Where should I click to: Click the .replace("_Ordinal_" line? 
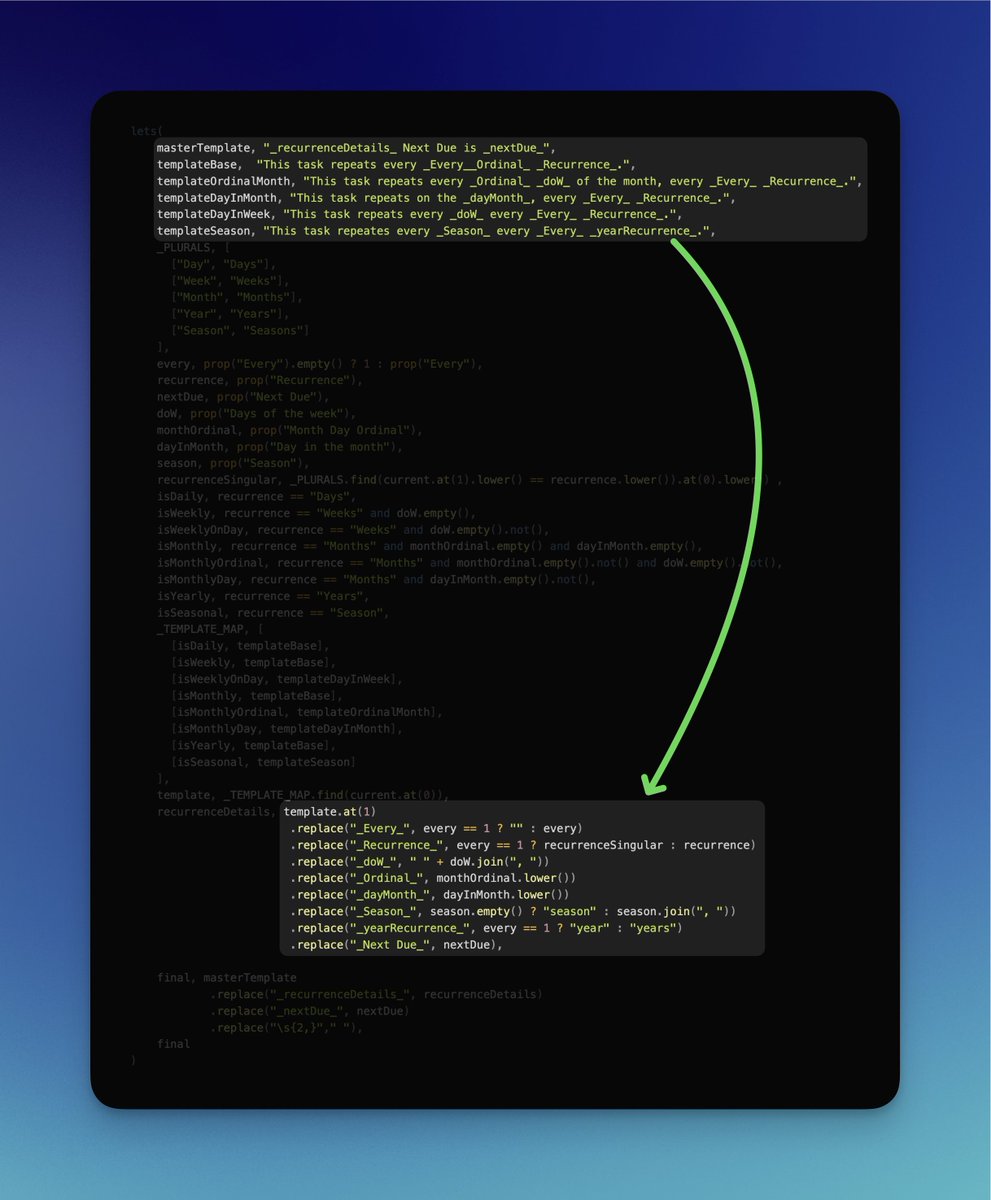pos(433,878)
